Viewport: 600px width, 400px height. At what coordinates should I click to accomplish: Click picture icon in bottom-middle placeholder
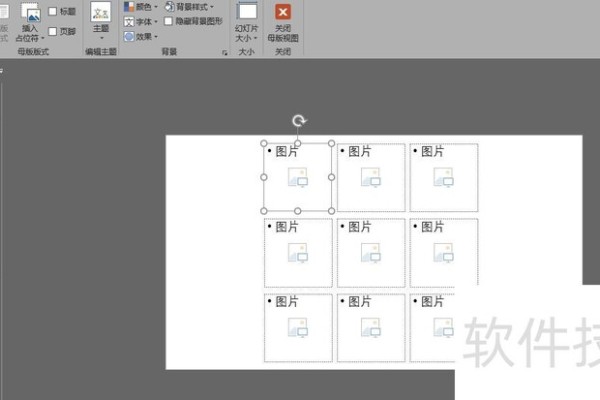371,328
